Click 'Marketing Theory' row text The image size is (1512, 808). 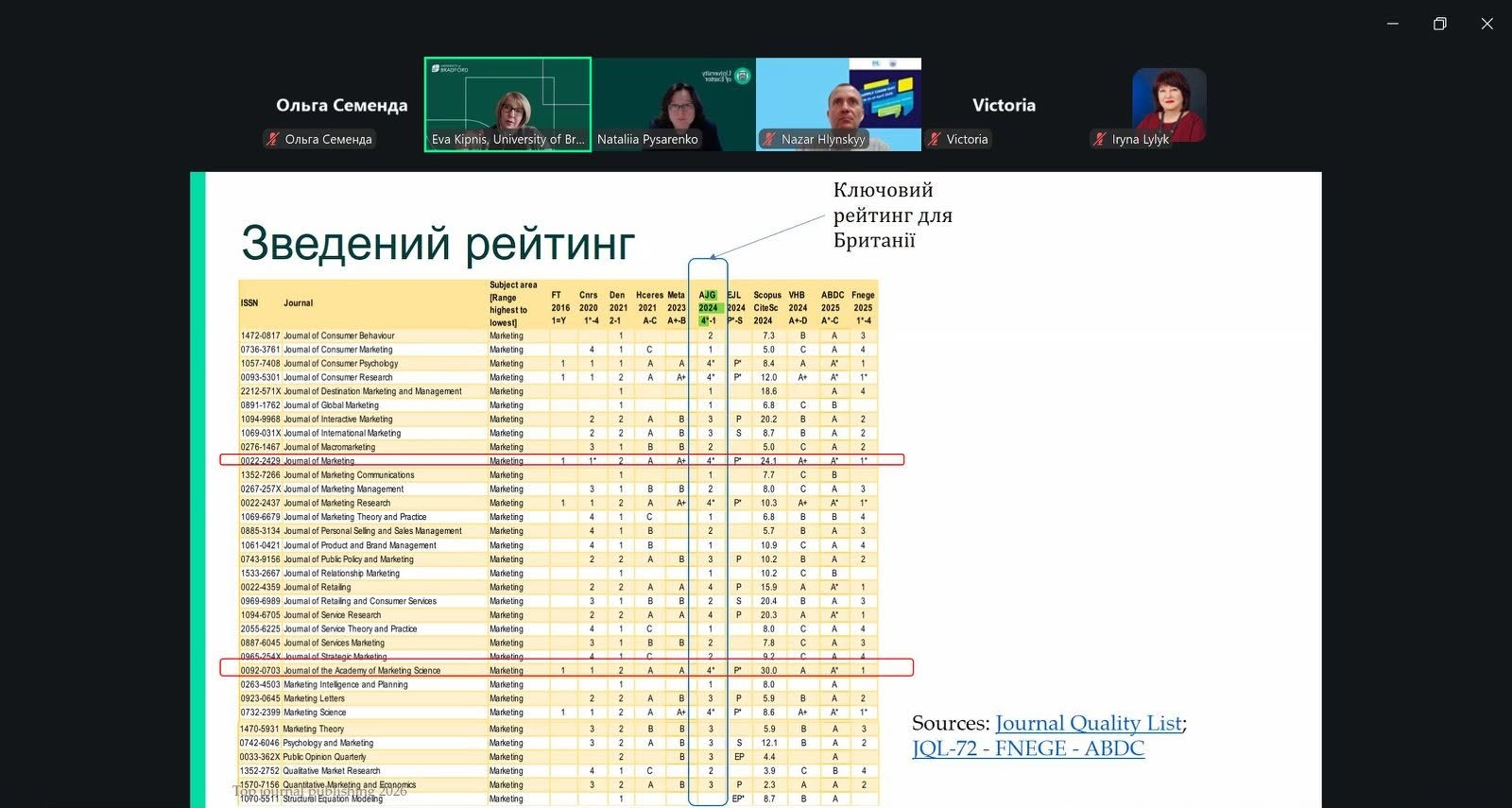pyautogui.click(x=313, y=730)
